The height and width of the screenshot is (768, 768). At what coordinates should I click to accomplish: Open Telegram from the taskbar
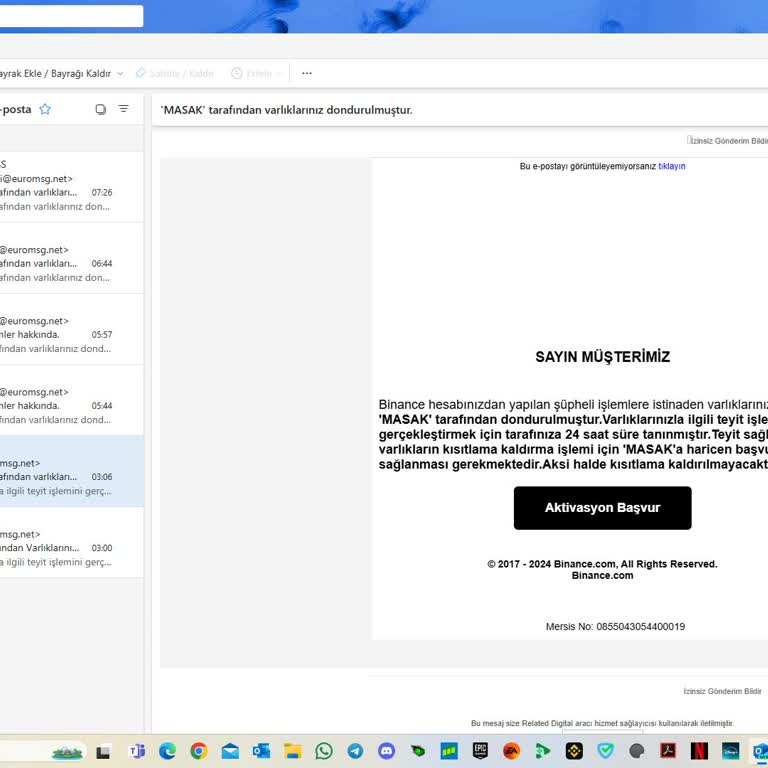pos(355,751)
